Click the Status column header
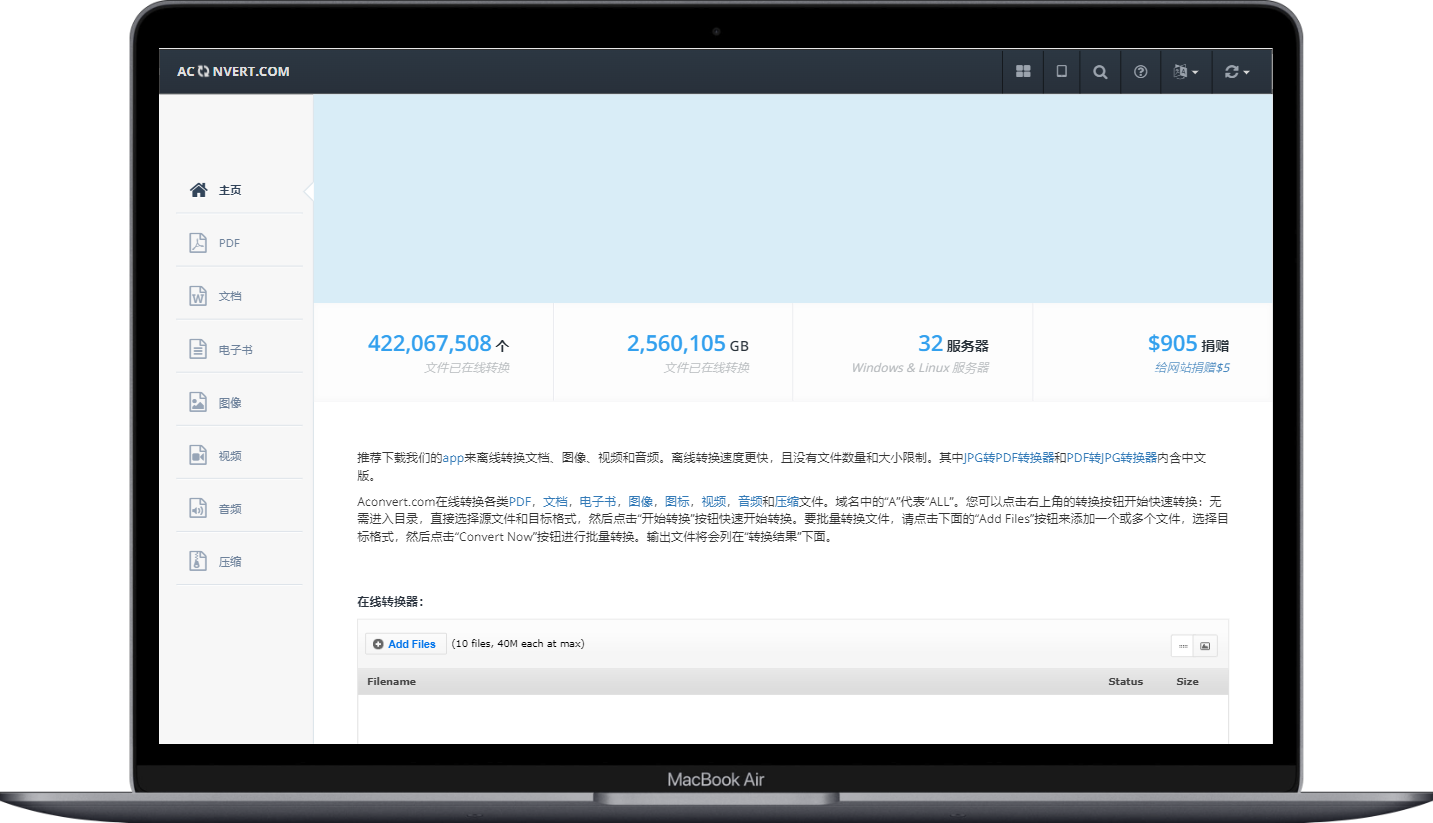The height and width of the screenshot is (823, 1433). click(x=1125, y=682)
